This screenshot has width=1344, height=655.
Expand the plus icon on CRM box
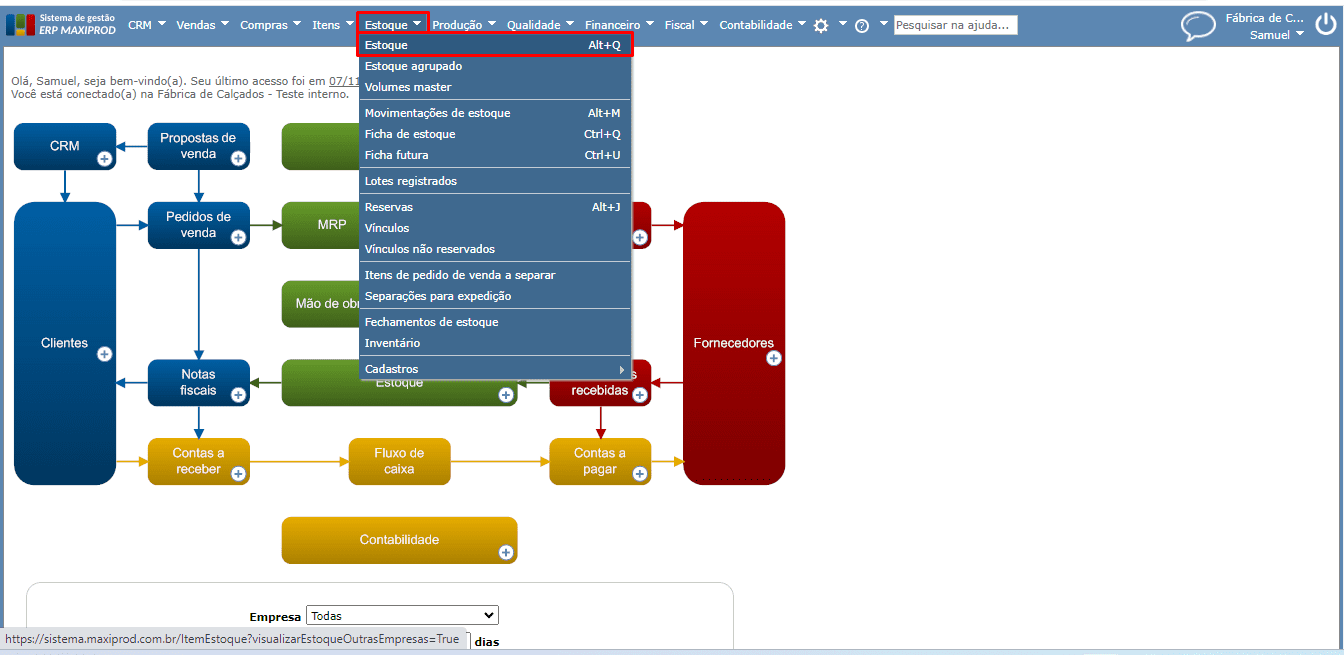coord(104,158)
